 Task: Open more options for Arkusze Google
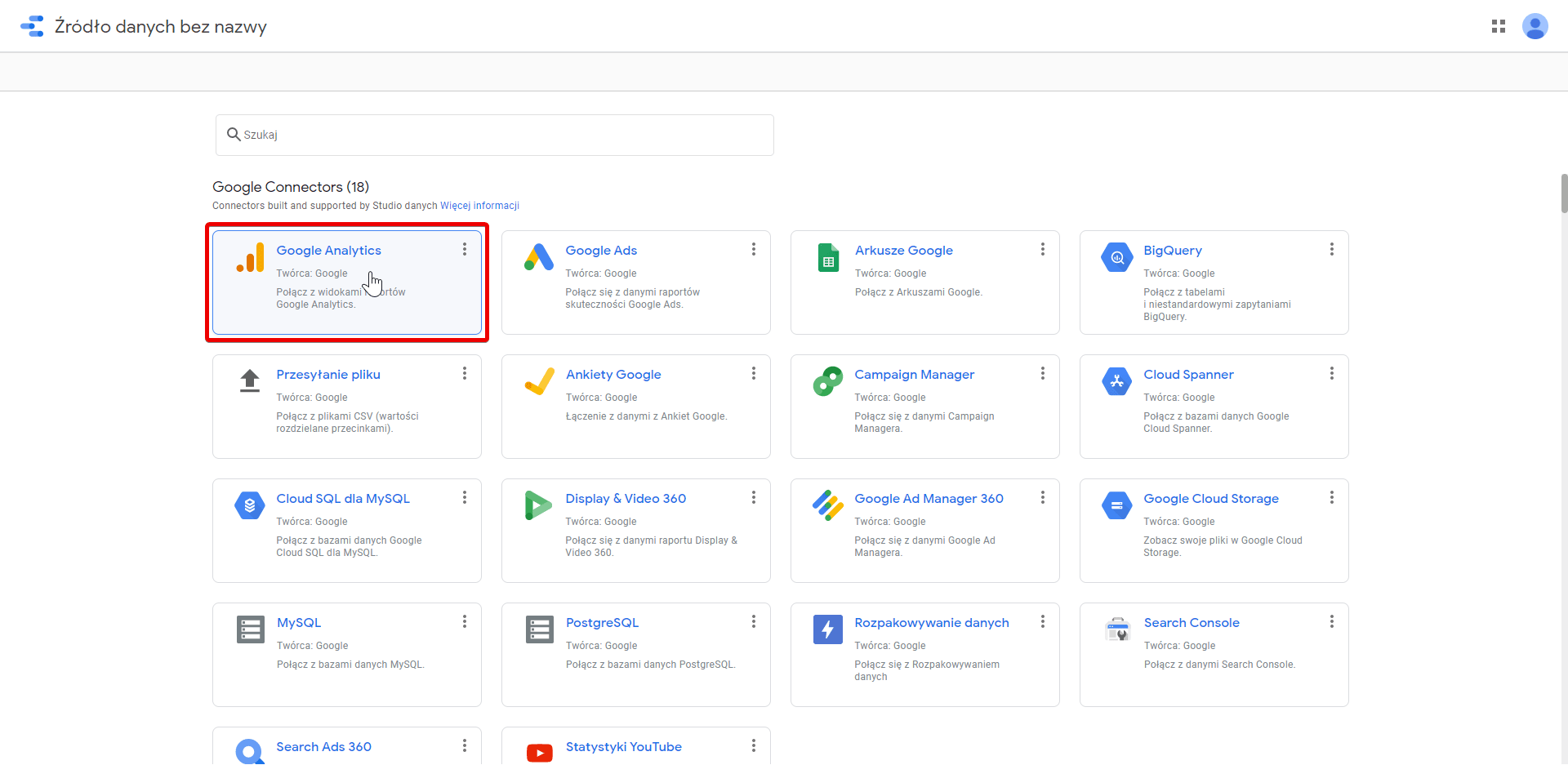point(1043,249)
